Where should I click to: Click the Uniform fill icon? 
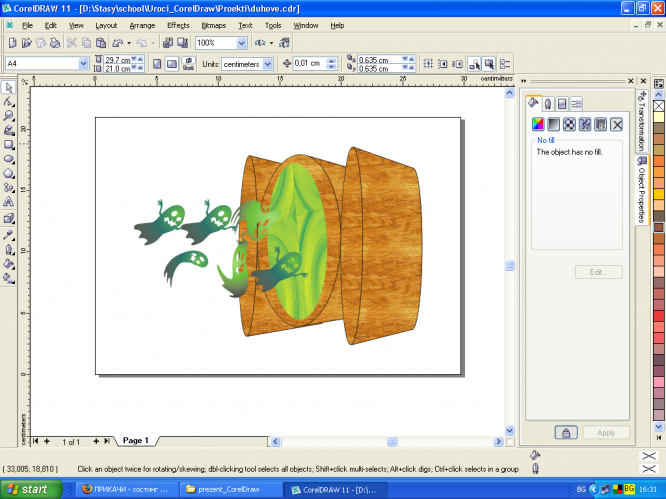click(x=538, y=124)
